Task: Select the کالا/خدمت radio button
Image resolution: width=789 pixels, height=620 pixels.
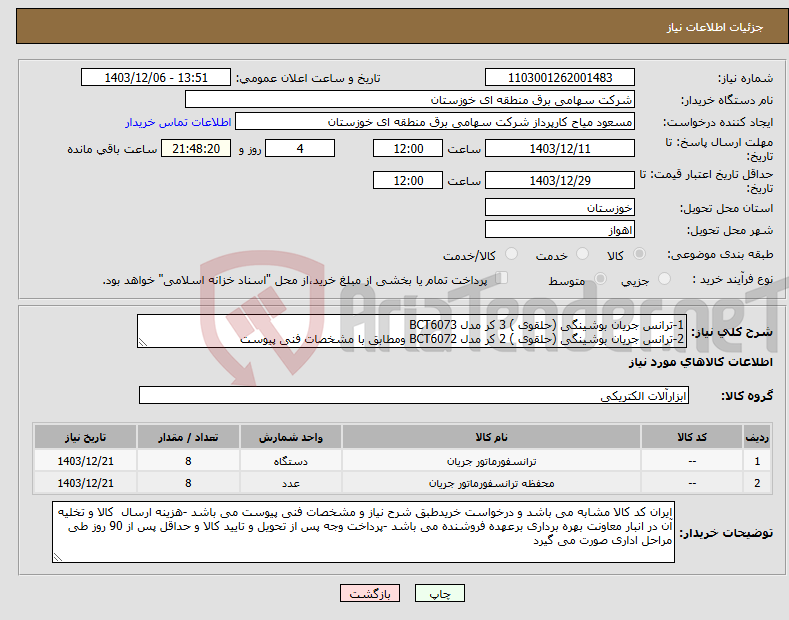Action: coord(511,254)
